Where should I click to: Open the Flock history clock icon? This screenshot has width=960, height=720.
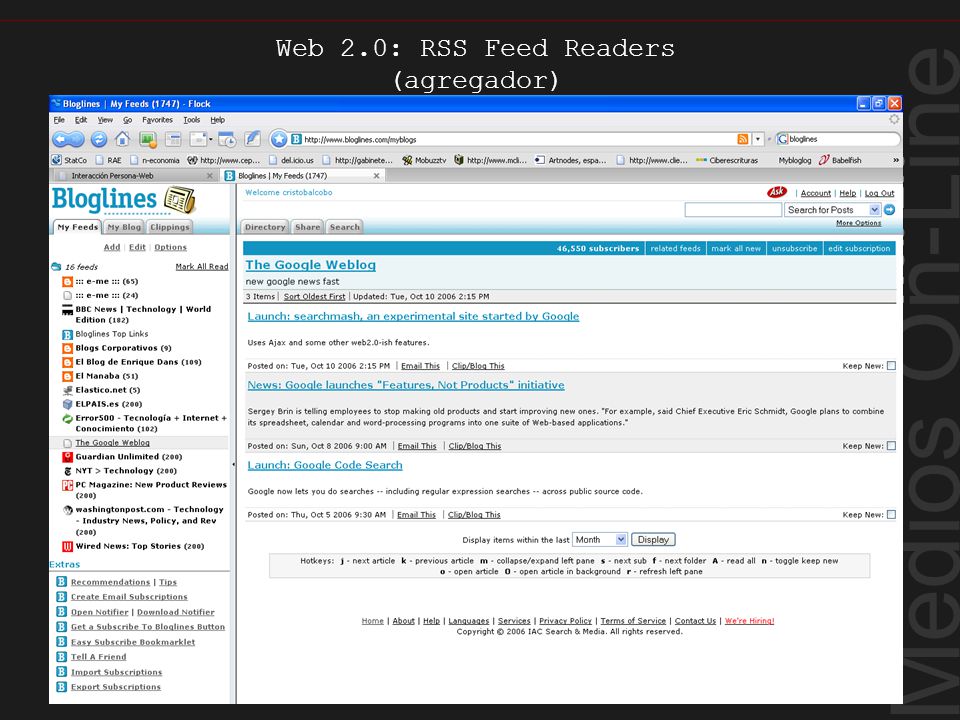pos(227,140)
